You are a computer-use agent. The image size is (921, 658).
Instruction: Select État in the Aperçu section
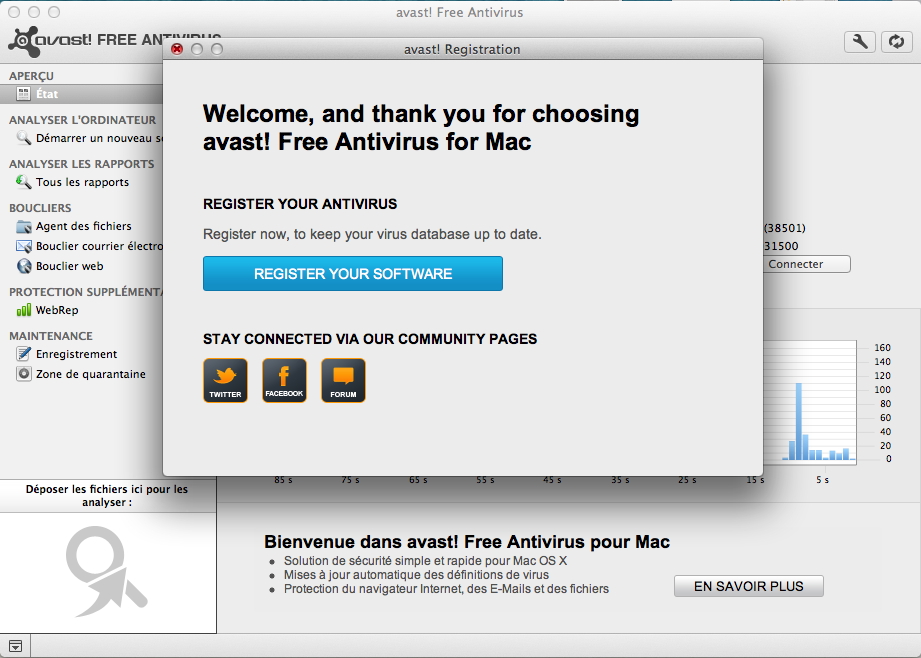click(x=82, y=94)
